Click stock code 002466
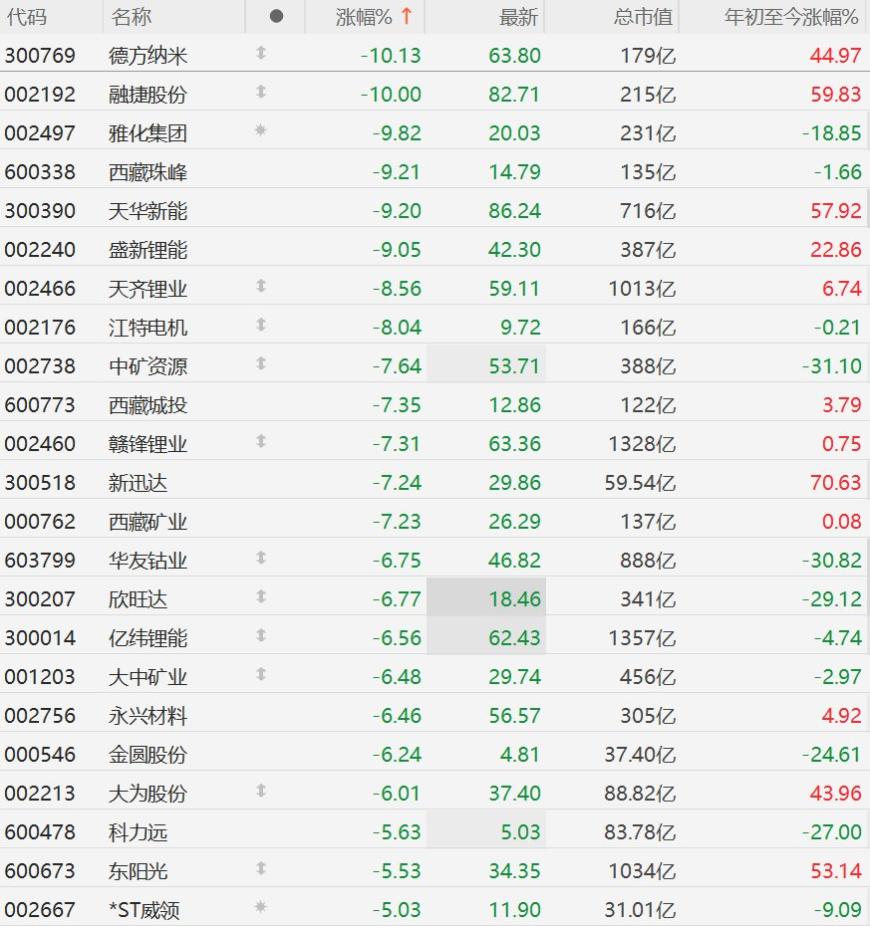The height and width of the screenshot is (926, 870). point(40,289)
